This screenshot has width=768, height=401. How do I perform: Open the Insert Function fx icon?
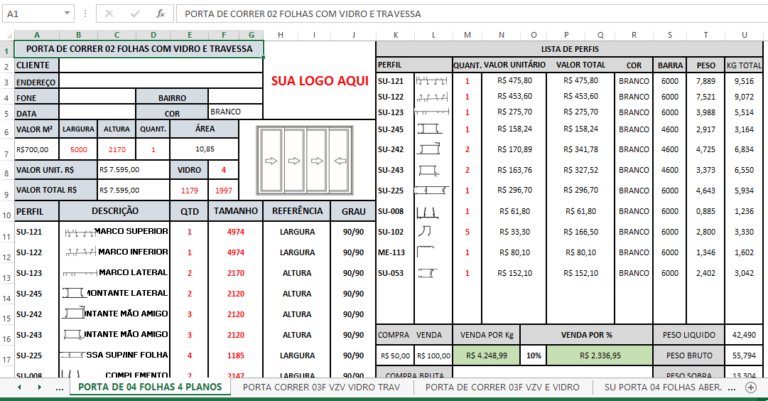pos(160,14)
